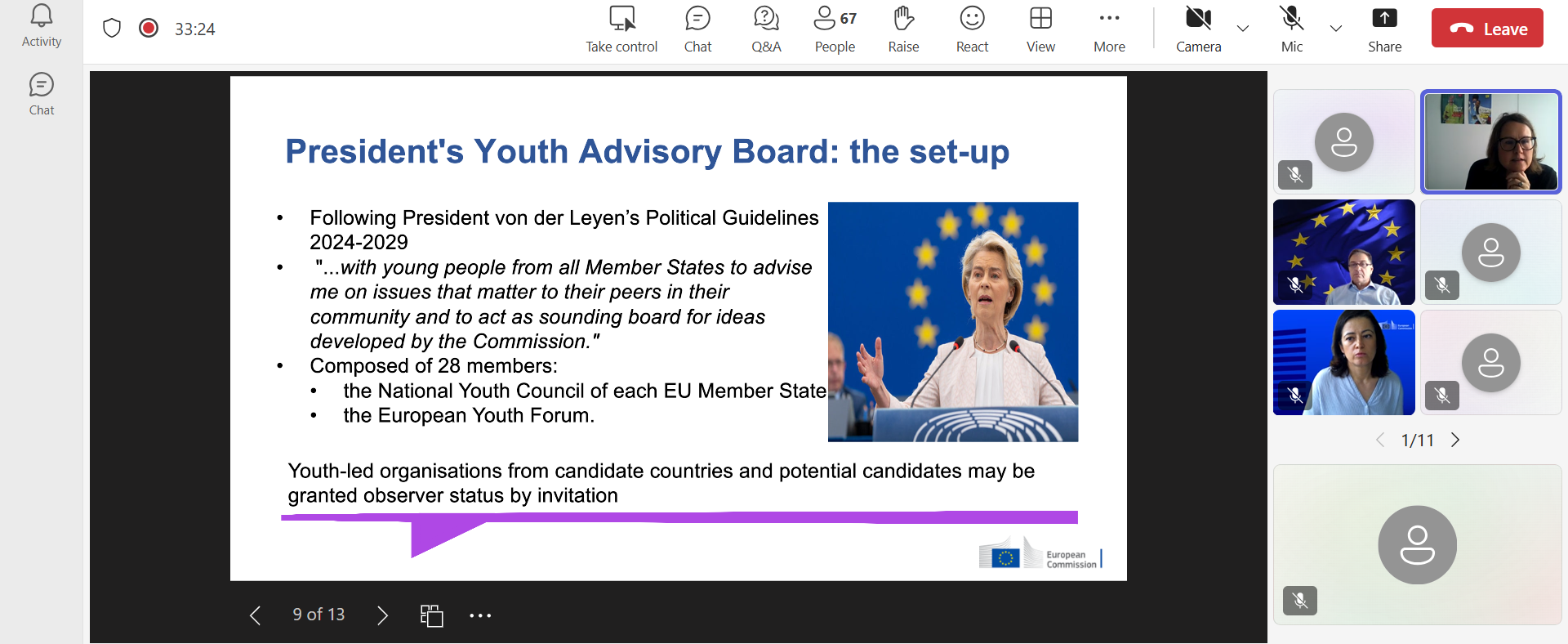Screen dimensions: 1568x644
Task: Open the React emoji menu
Action: (973, 29)
